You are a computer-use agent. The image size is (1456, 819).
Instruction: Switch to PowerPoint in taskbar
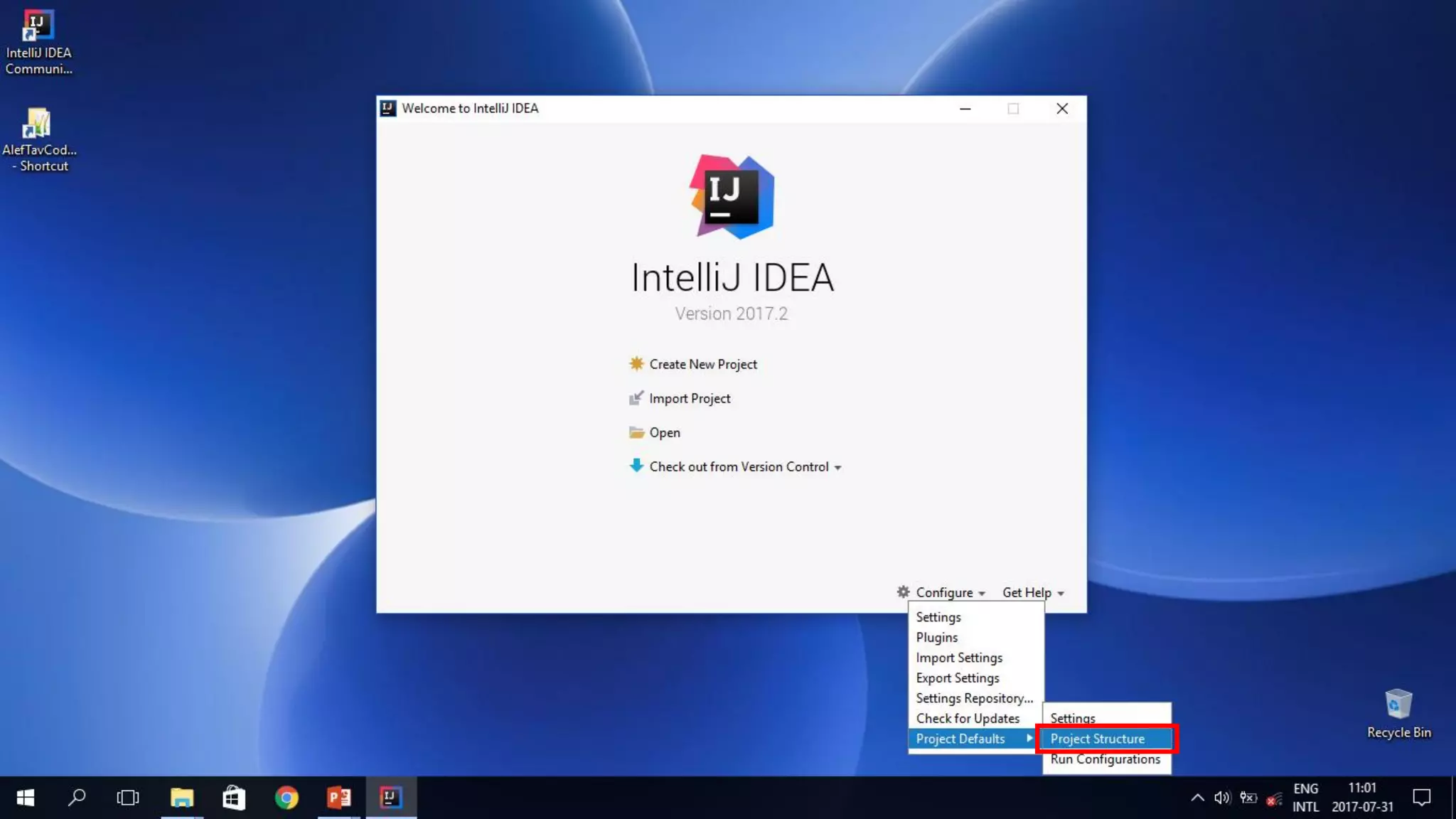pos(339,798)
